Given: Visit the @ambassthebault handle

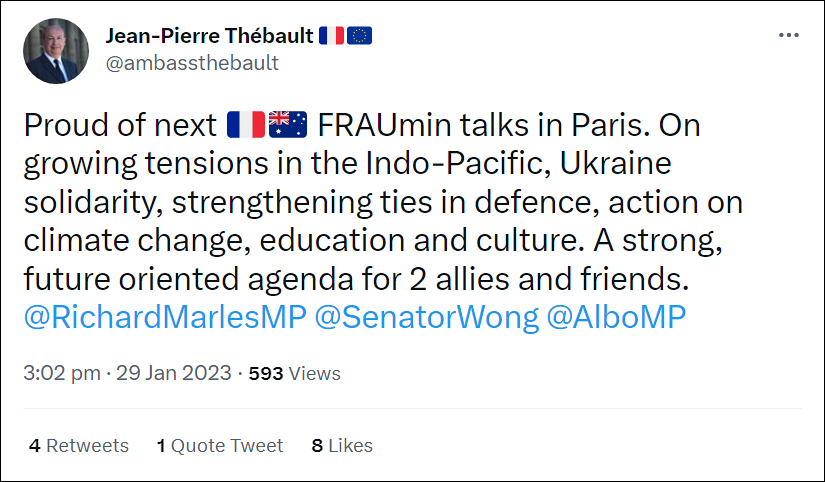Looking at the screenshot, I should [x=192, y=62].
